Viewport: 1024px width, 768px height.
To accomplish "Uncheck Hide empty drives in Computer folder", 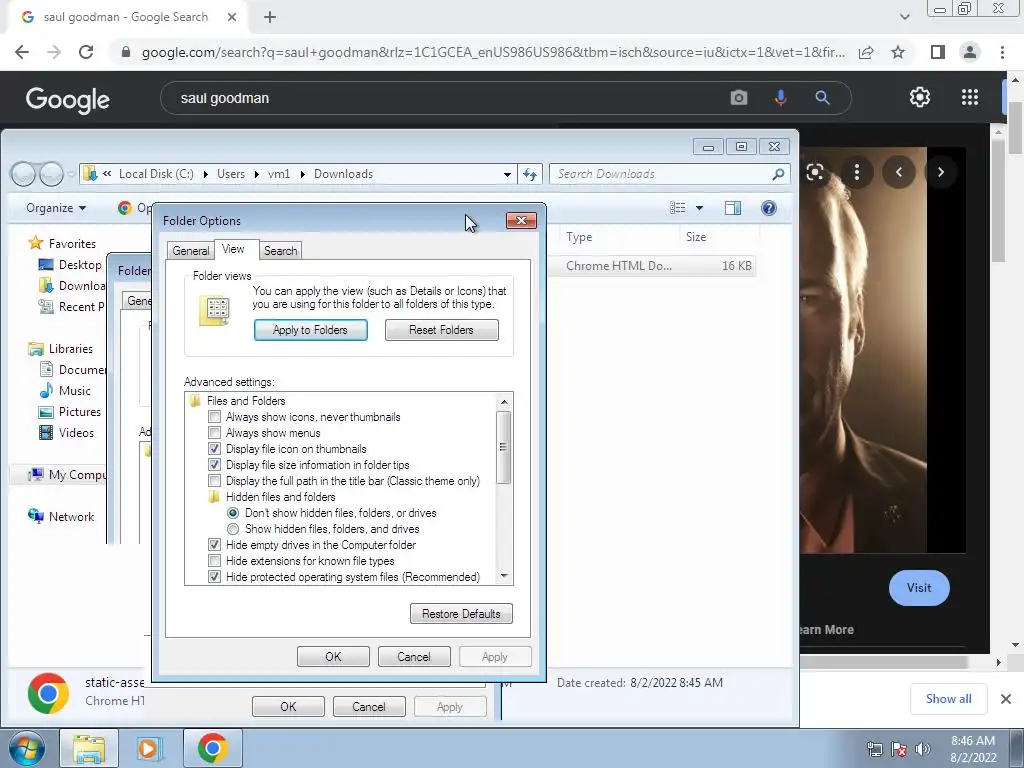I will tap(214, 545).
